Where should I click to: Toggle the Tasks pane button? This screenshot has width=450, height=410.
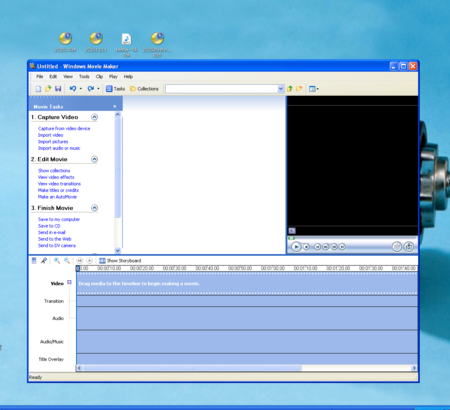(x=115, y=89)
